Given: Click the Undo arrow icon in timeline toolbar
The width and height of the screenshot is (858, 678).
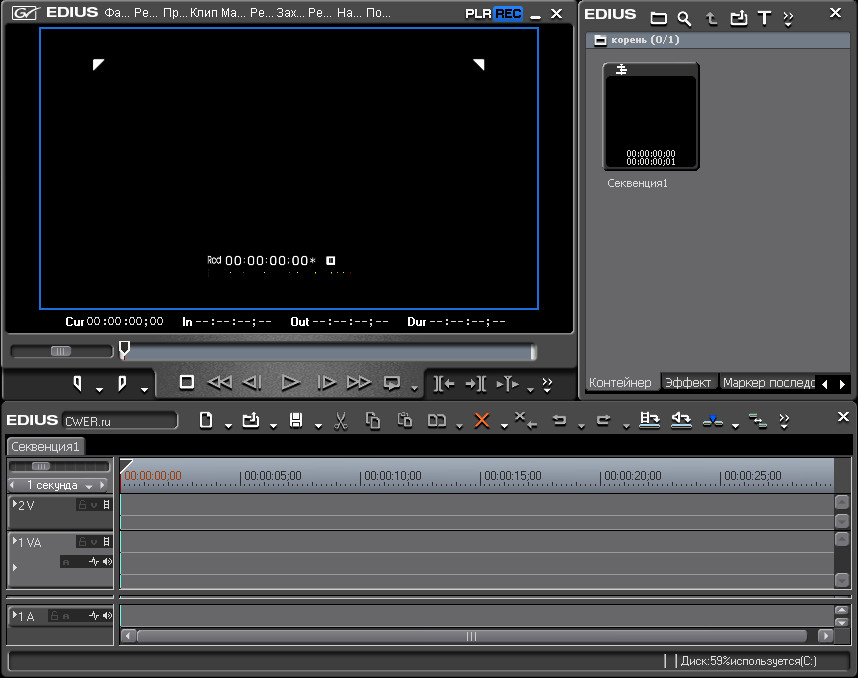Looking at the screenshot, I should click(x=559, y=421).
